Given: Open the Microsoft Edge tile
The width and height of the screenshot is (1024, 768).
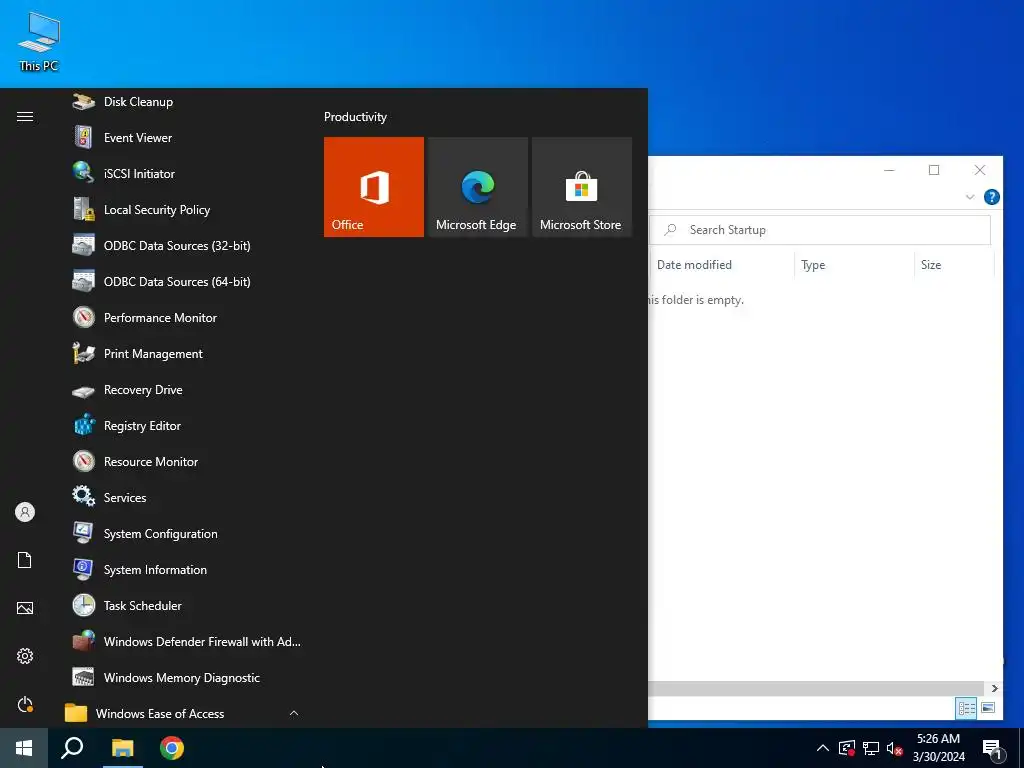Looking at the screenshot, I should coord(477,187).
